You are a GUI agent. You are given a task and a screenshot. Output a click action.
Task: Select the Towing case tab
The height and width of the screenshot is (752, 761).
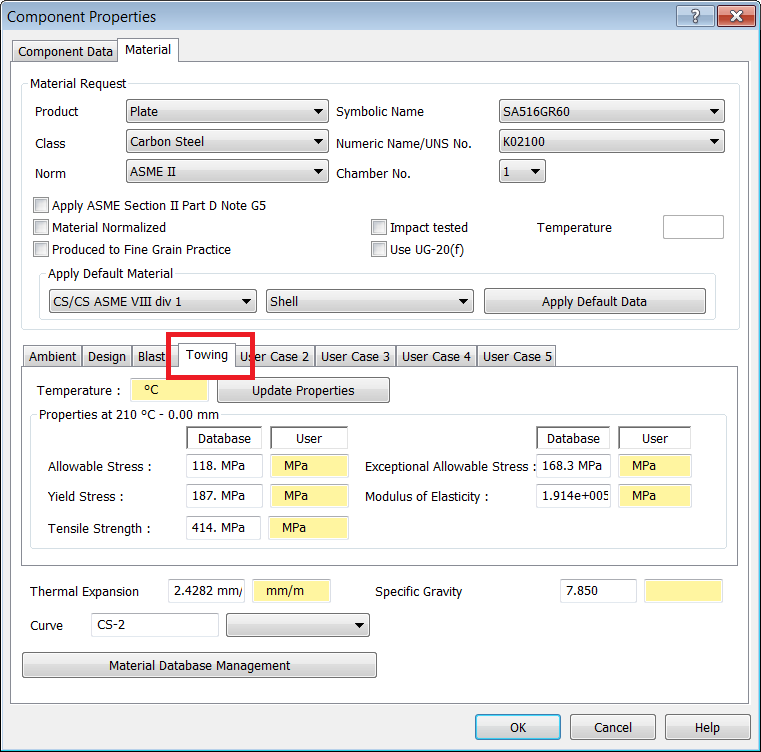pyautogui.click(x=207, y=356)
